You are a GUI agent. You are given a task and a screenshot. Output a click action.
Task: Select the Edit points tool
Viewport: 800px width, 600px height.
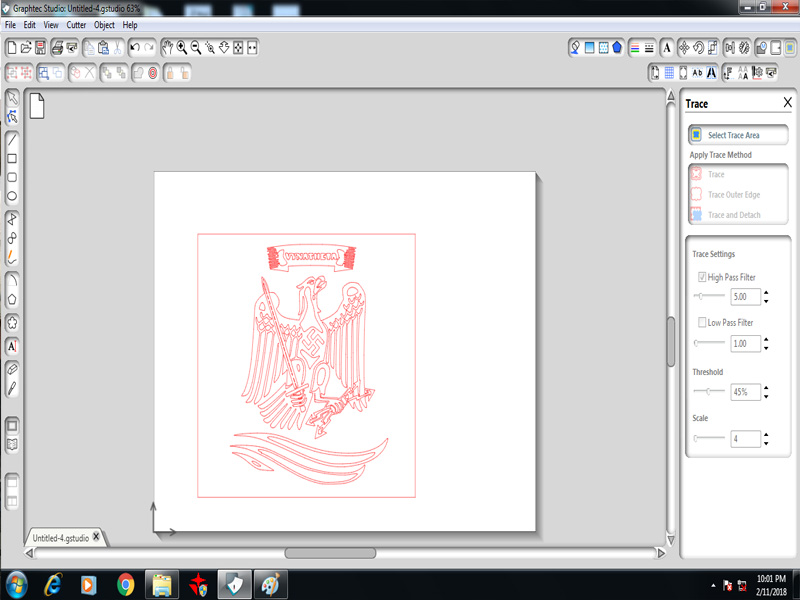[12, 116]
